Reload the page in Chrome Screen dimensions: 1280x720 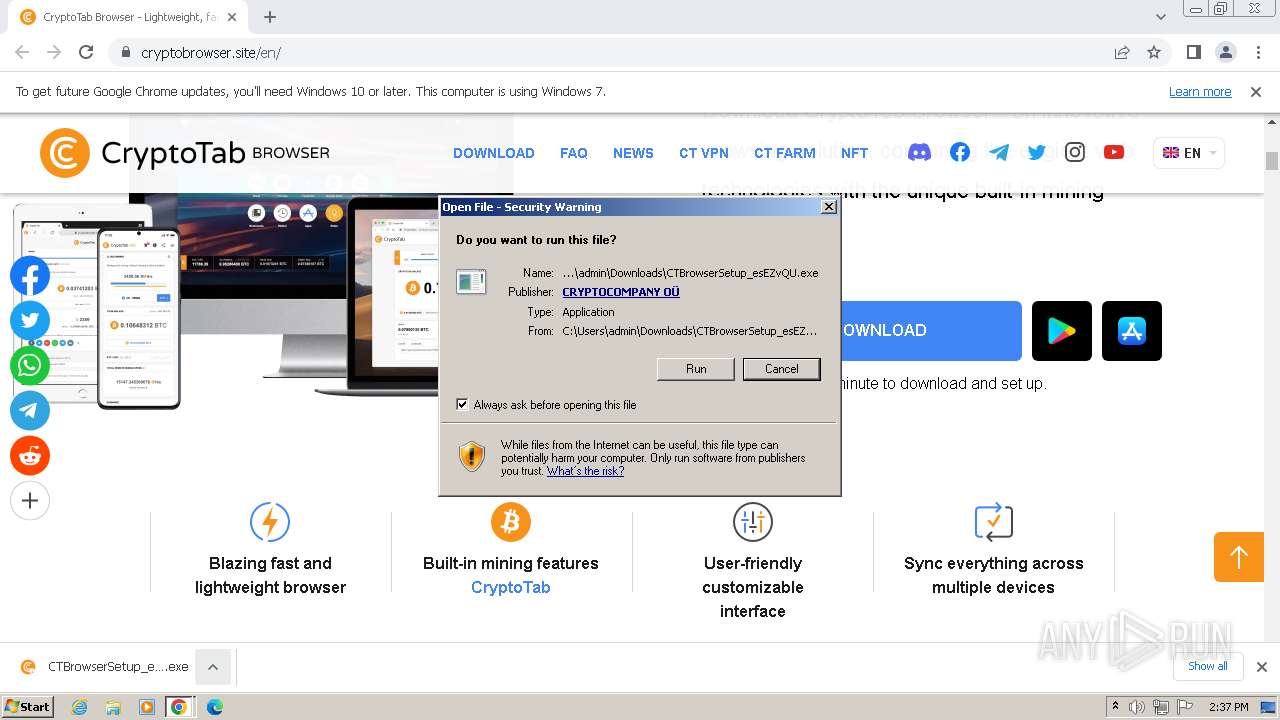point(86,52)
